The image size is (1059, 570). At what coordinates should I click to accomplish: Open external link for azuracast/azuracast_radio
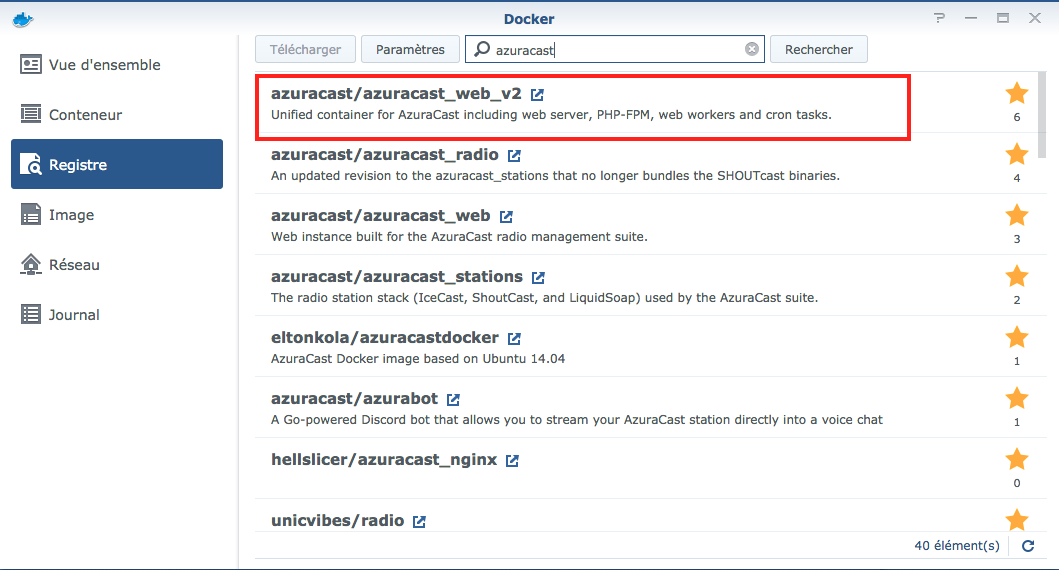(x=514, y=155)
